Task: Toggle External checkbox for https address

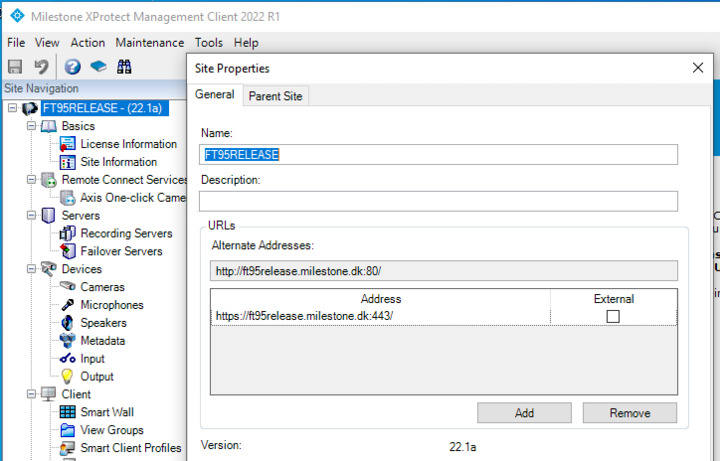Action: tap(613, 316)
